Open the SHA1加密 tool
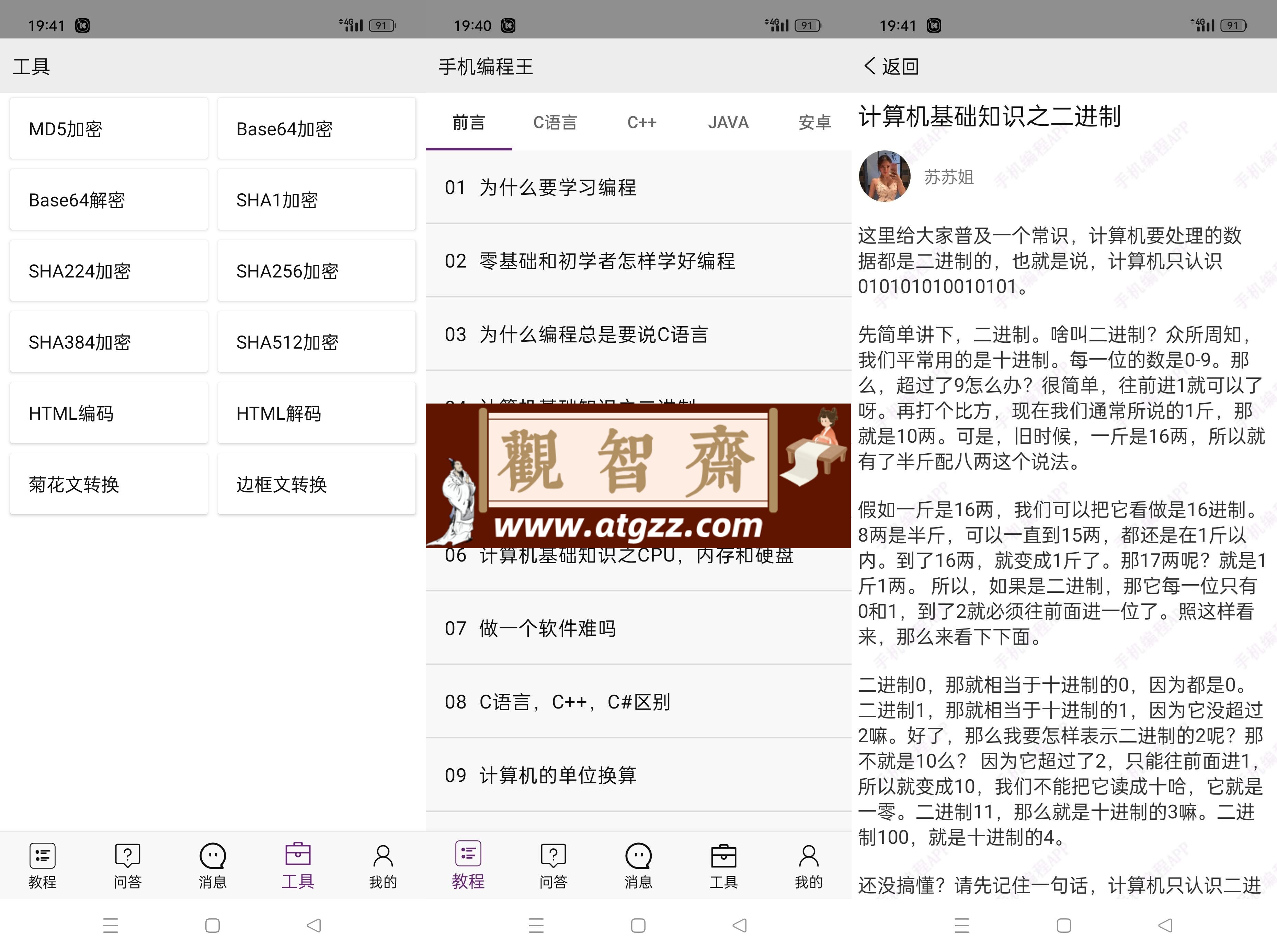The image size is (1277, 952). click(316, 200)
